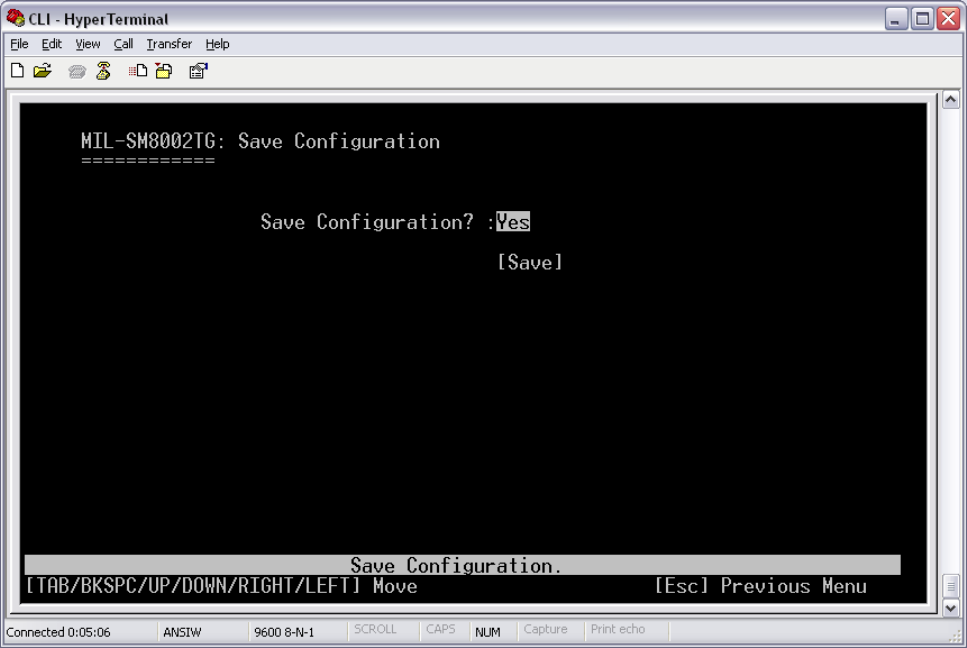
Task: Open the View menu
Action: click(88, 44)
